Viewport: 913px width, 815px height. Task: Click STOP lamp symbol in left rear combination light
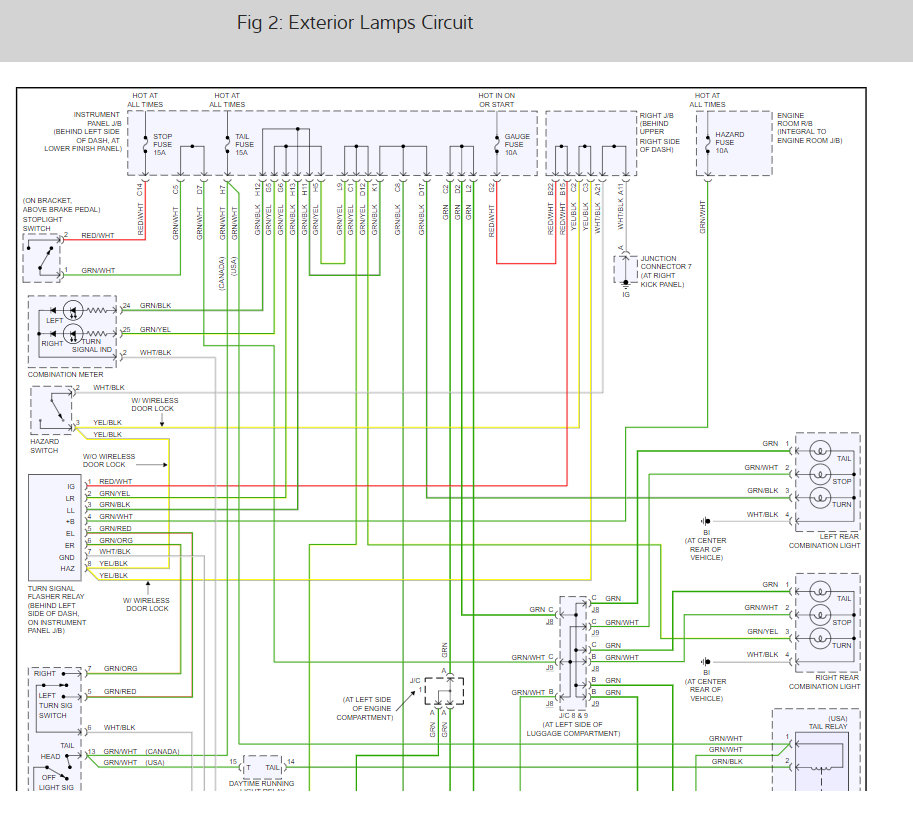coord(820,474)
